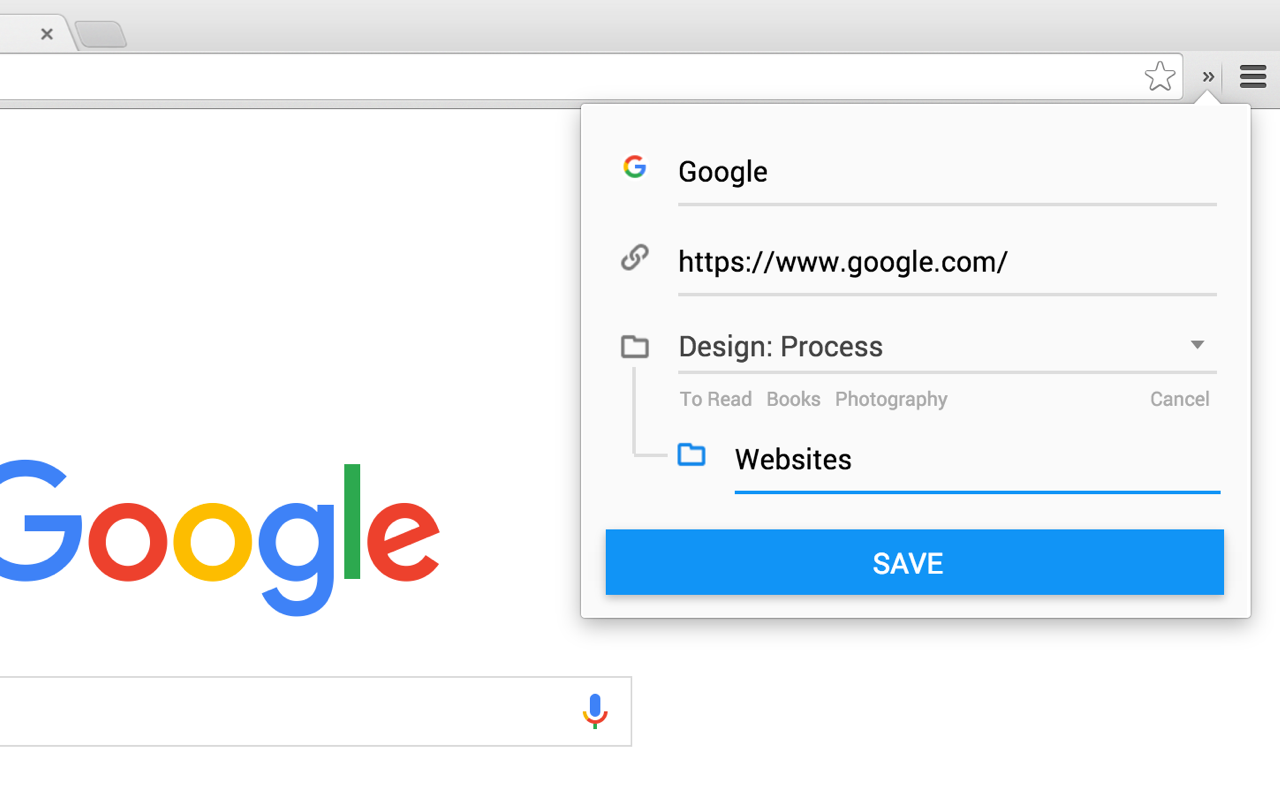Activate voice search with the microphone icon

click(594, 711)
